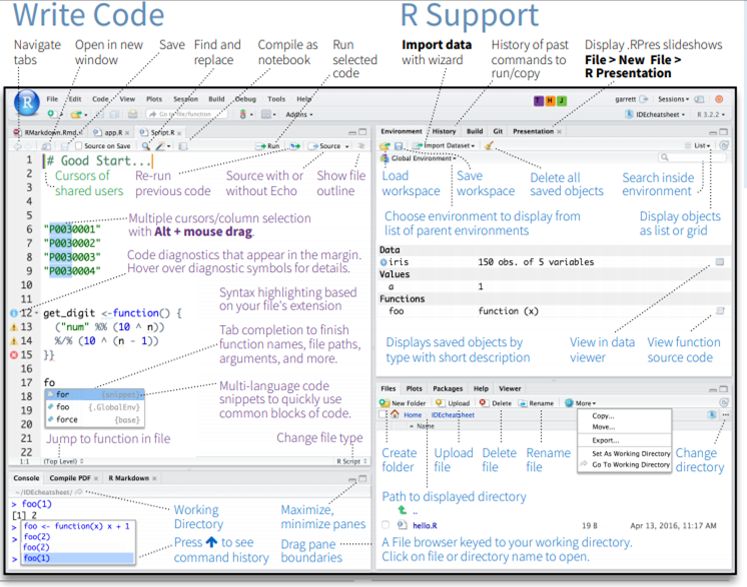
Task: Click the Upload button
Action: point(453,403)
